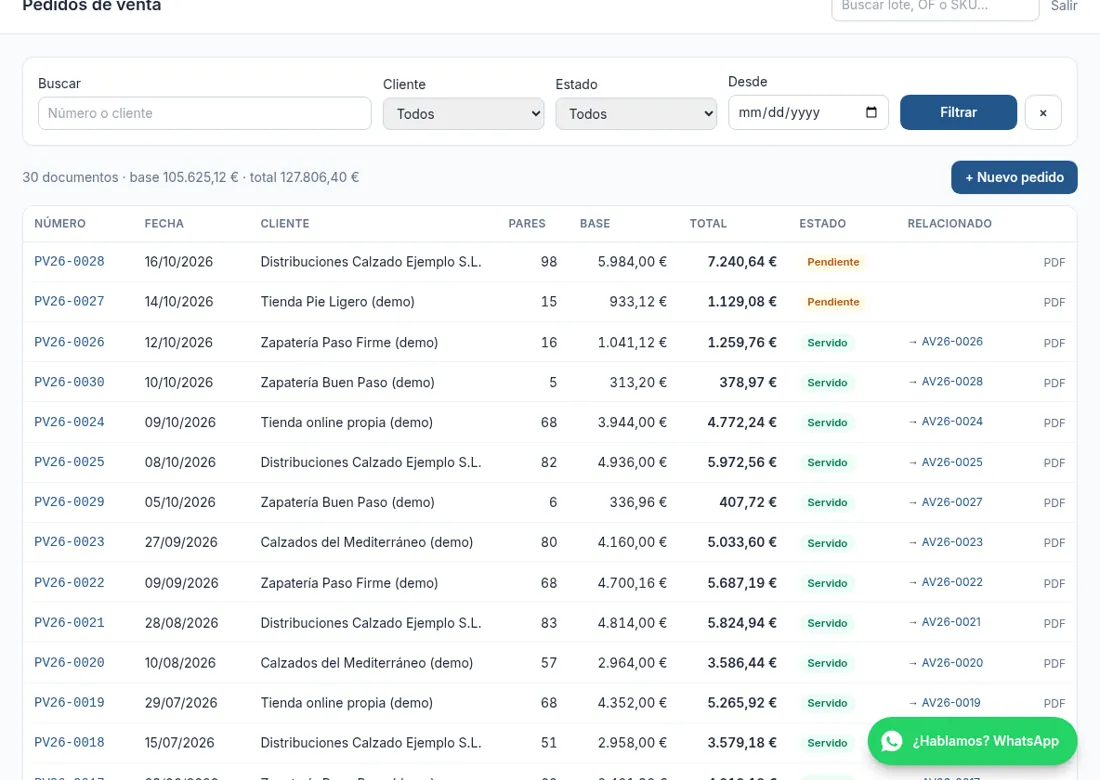The width and height of the screenshot is (1100, 780).
Task: Download the PDF for order PV26-0027
Action: (1054, 302)
